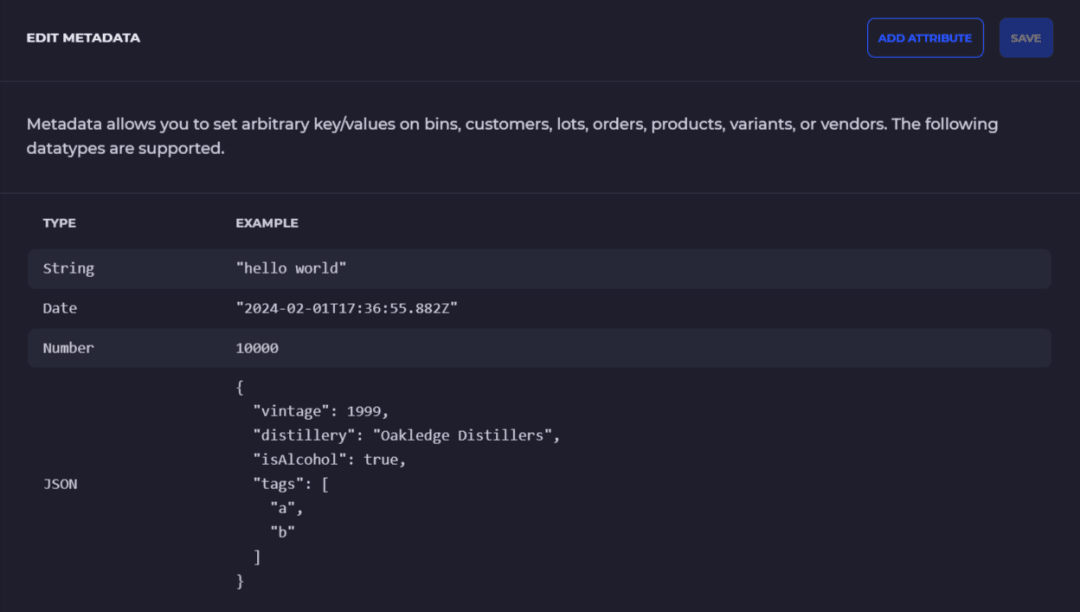
Task: Click the closing curly brace of JSON
Action: [x=240, y=581]
